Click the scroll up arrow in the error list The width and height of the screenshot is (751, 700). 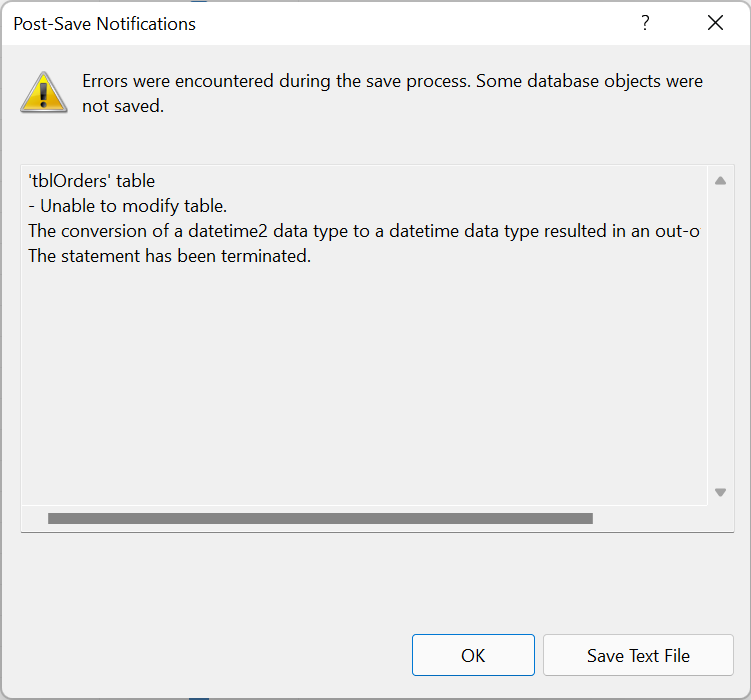click(720, 181)
